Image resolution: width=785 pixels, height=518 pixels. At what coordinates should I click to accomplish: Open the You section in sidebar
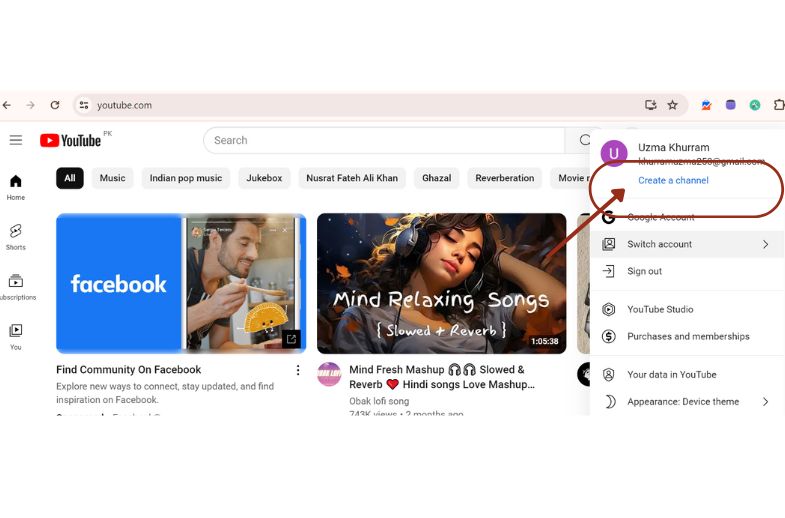pos(16,337)
